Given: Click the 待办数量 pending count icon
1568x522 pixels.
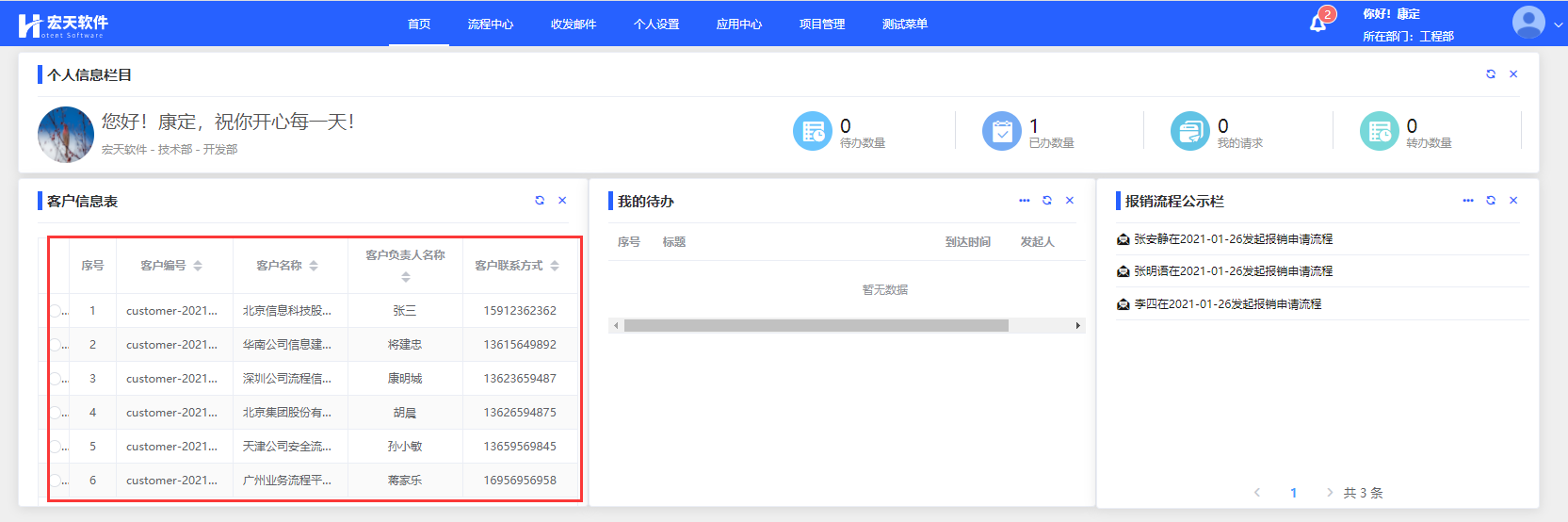Looking at the screenshot, I should 812,131.
